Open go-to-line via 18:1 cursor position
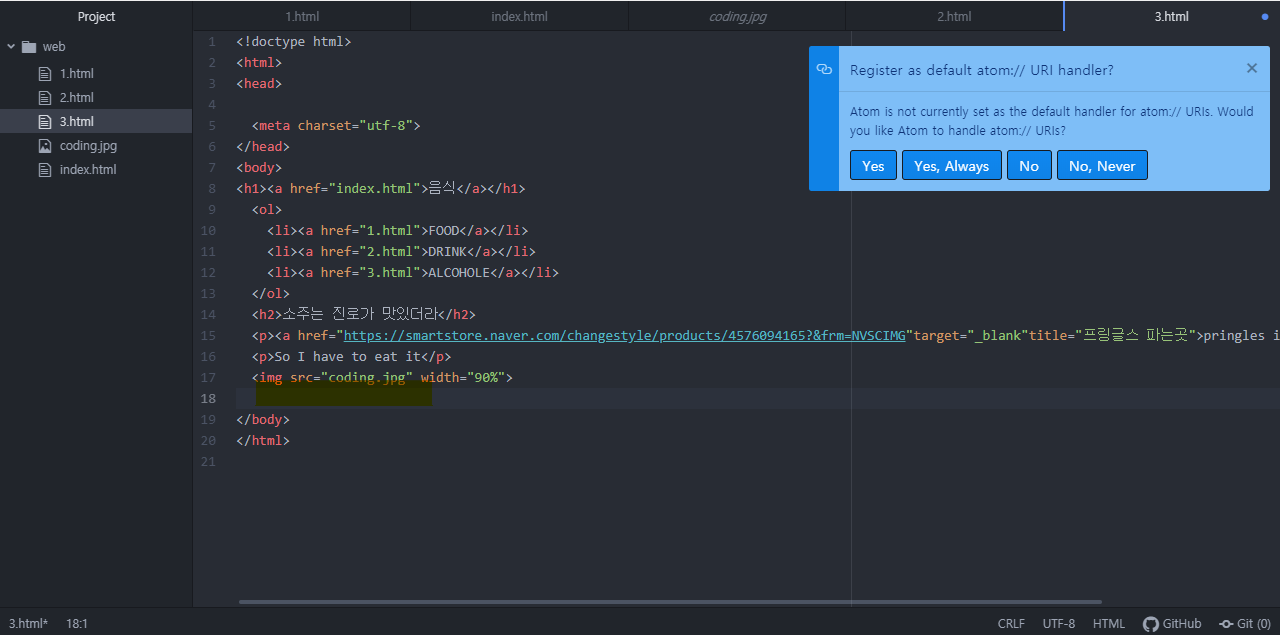This screenshot has width=1280, height=635. pos(77,624)
